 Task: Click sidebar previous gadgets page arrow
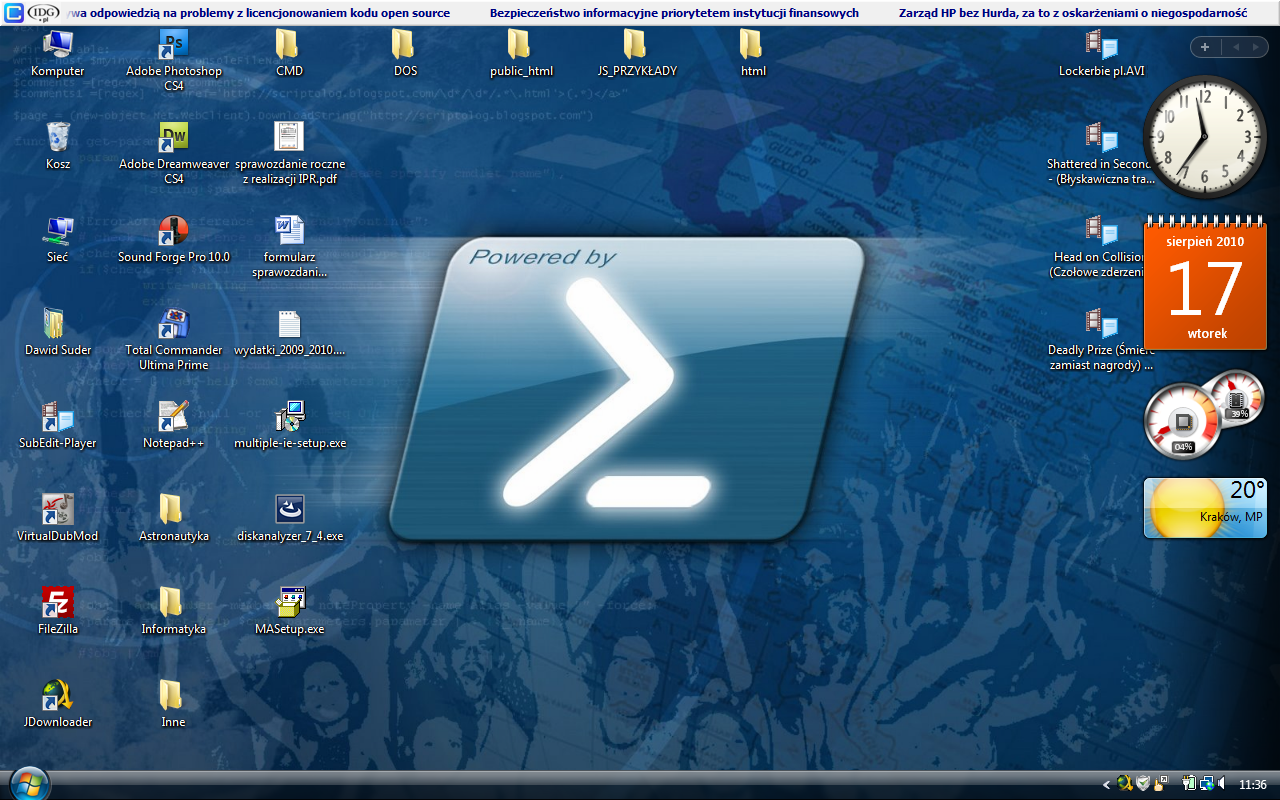click(x=1236, y=47)
